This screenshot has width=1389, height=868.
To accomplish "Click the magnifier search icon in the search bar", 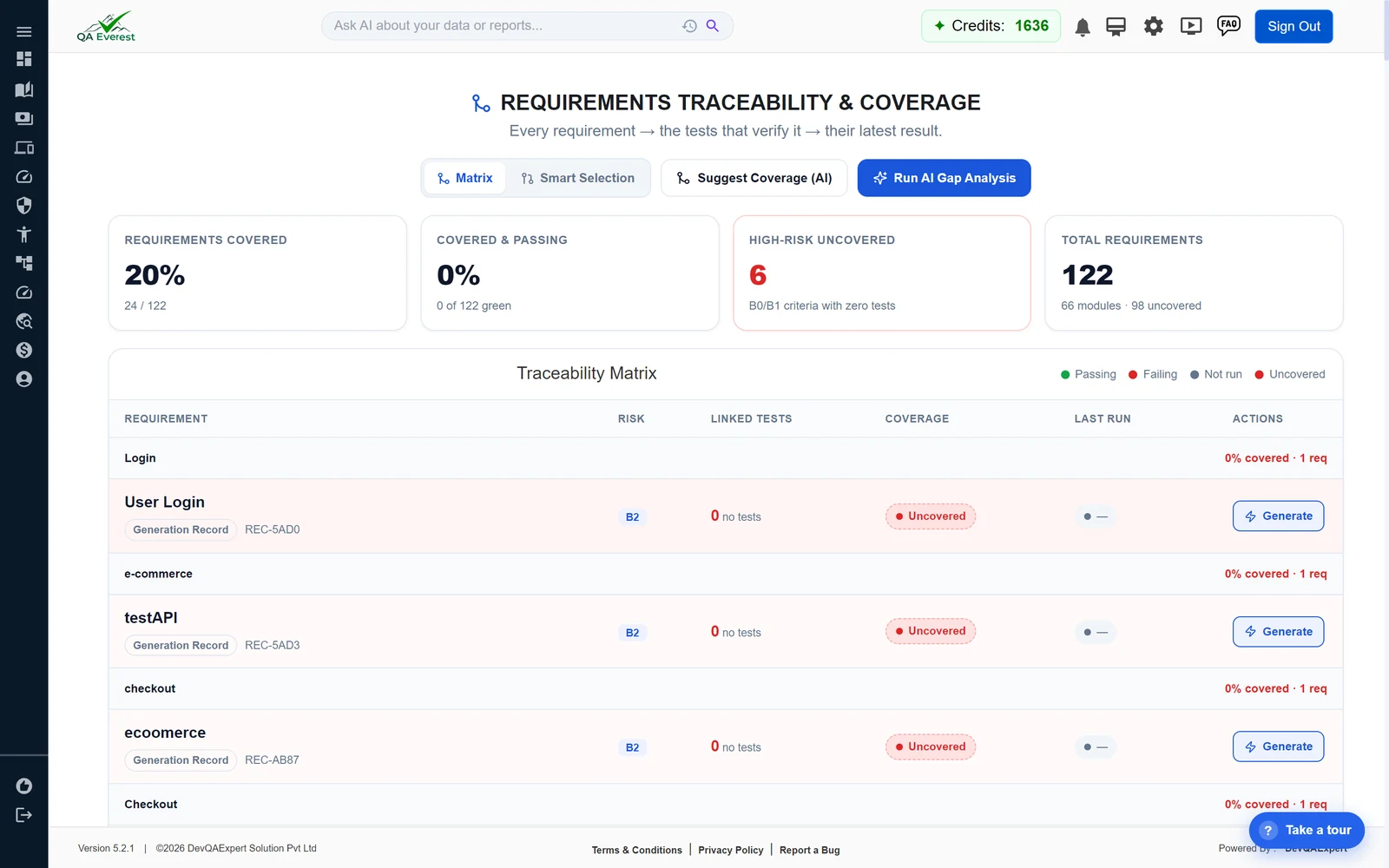I will point(712,26).
